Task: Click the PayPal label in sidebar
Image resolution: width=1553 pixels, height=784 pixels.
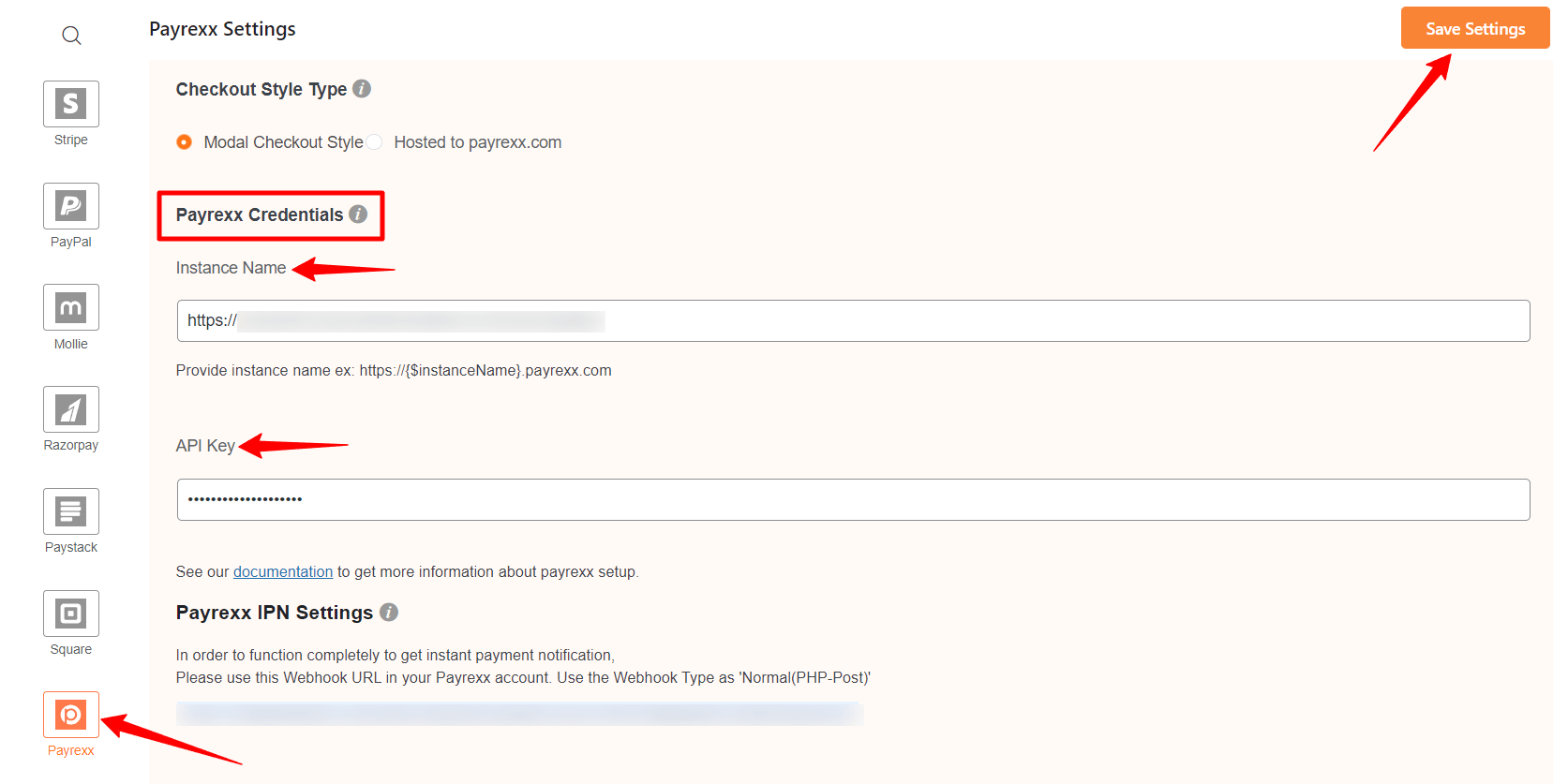Action: click(x=71, y=242)
